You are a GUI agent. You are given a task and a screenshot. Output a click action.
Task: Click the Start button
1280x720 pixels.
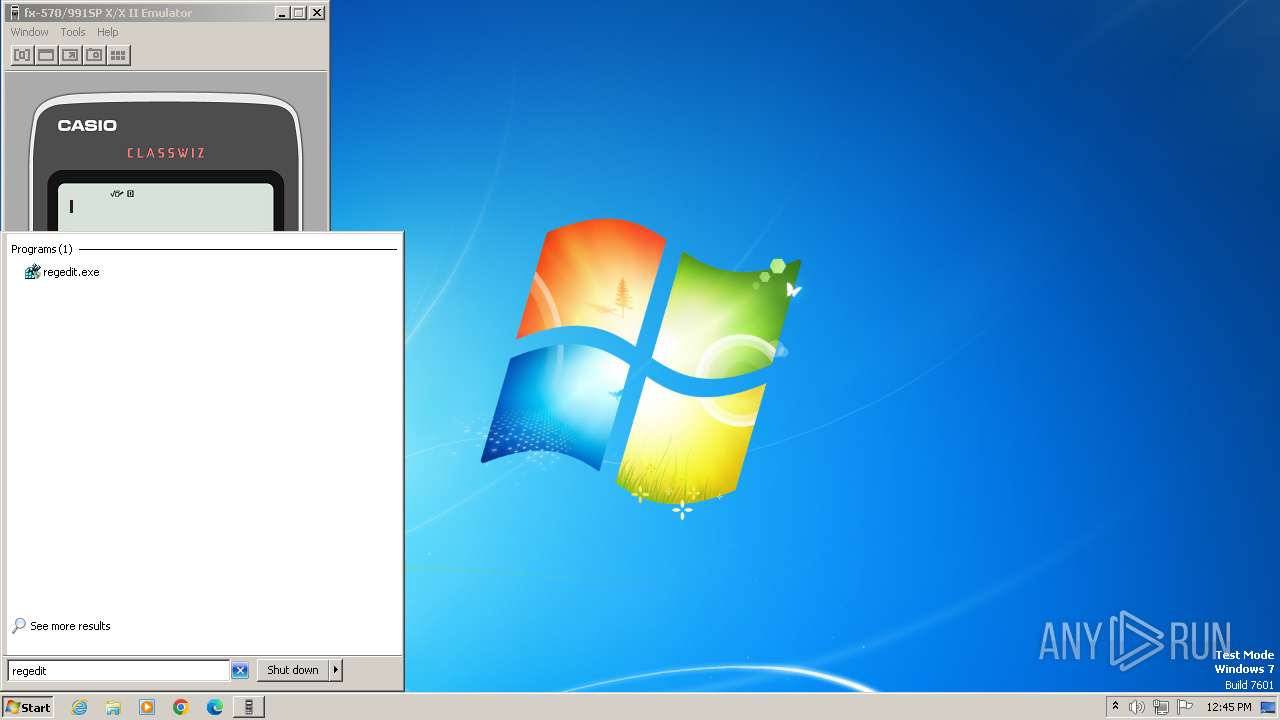click(28, 707)
